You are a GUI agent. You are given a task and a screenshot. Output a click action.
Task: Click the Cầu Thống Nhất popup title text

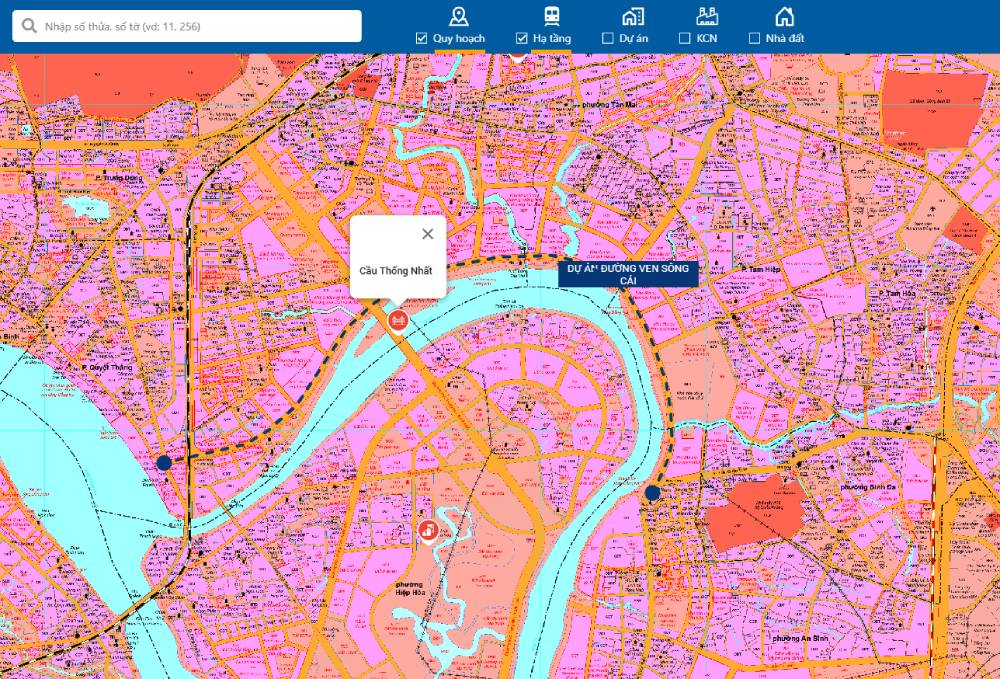(x=397, y=271)
